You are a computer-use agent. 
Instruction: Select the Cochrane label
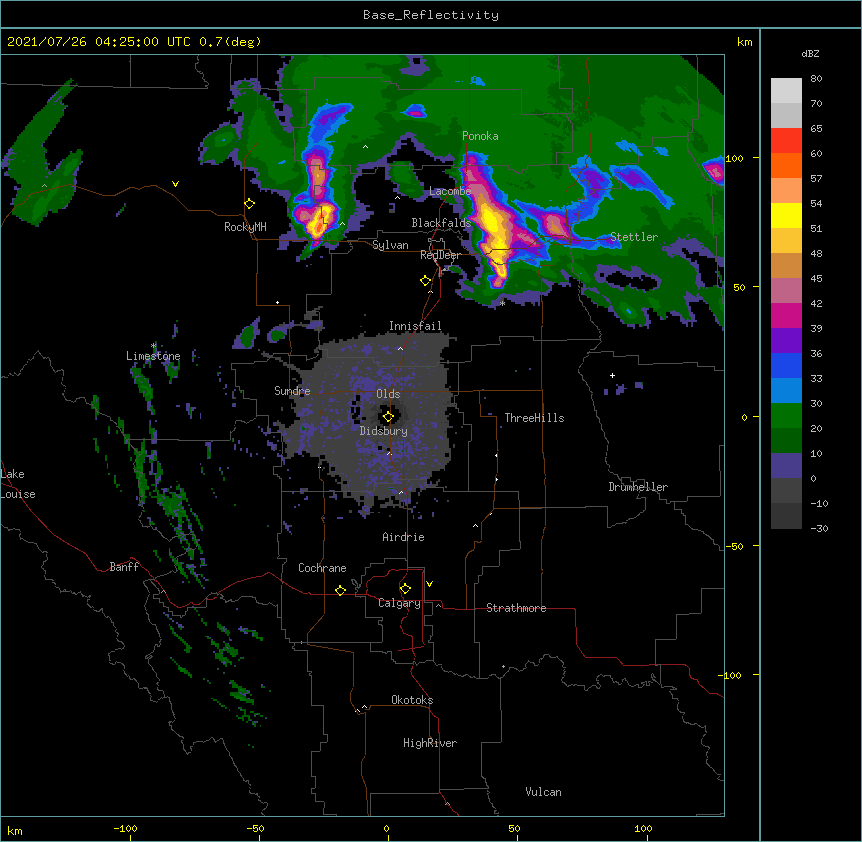[322, 568]
